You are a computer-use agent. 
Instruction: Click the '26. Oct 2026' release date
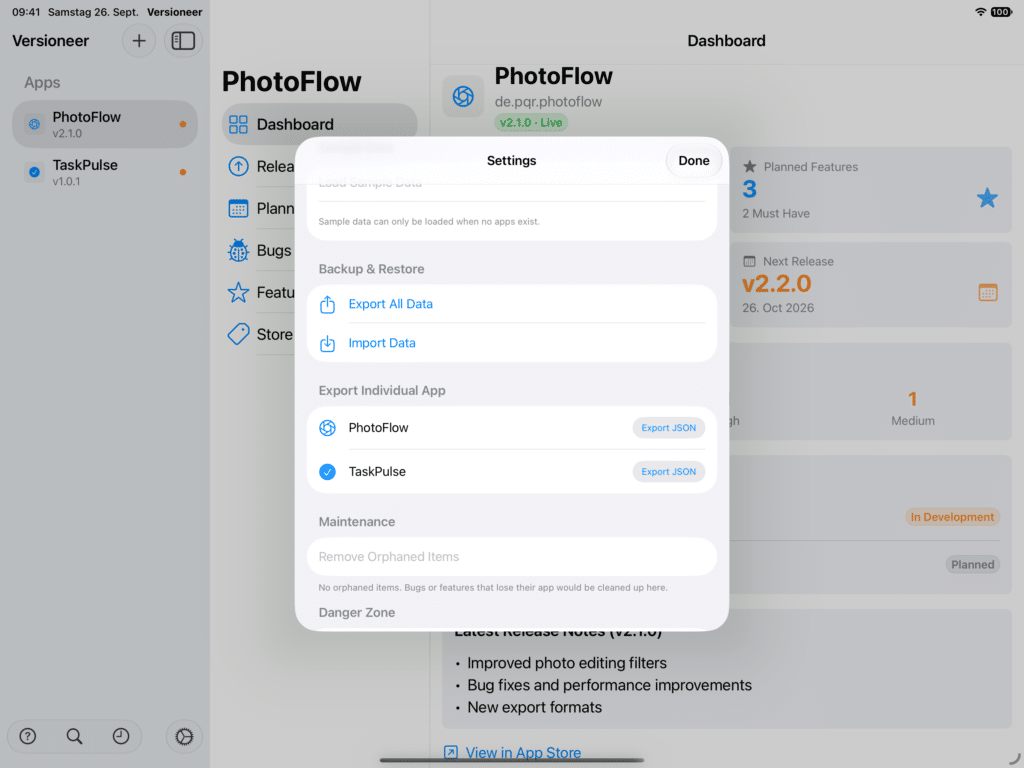coord(778,308)
